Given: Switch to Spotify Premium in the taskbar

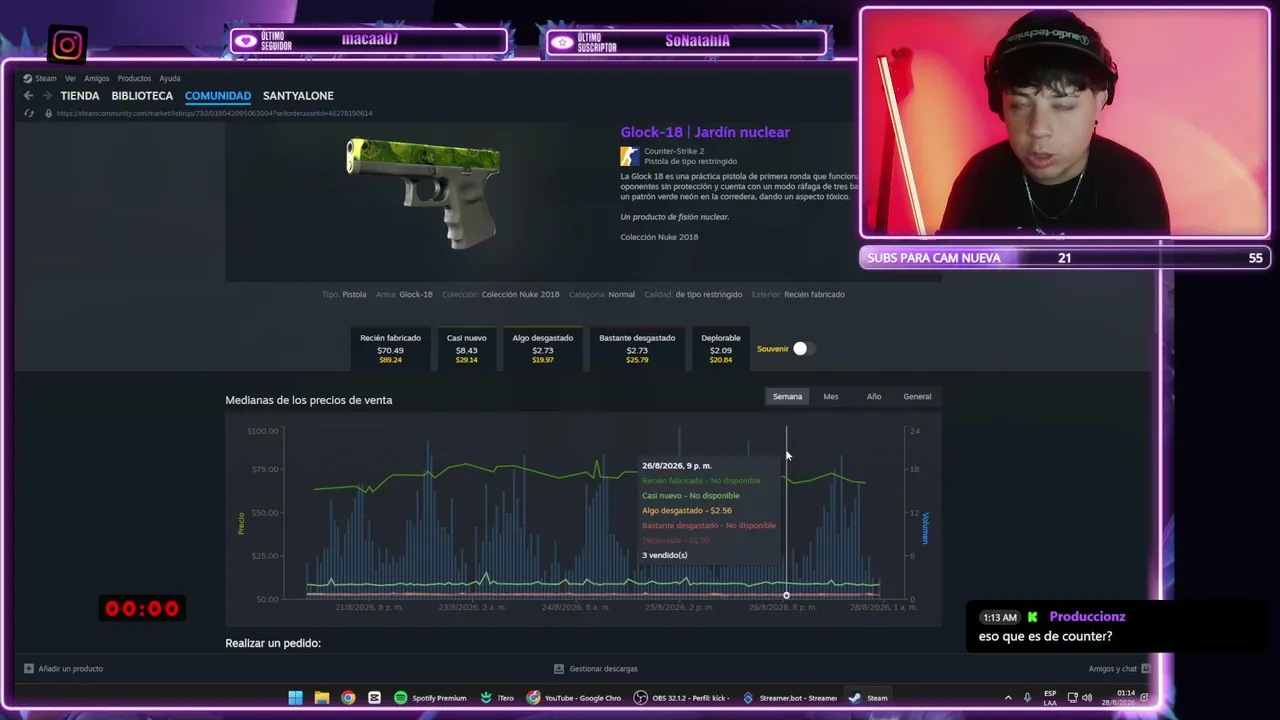Looking at the screenshot, I should coord(430,698).
